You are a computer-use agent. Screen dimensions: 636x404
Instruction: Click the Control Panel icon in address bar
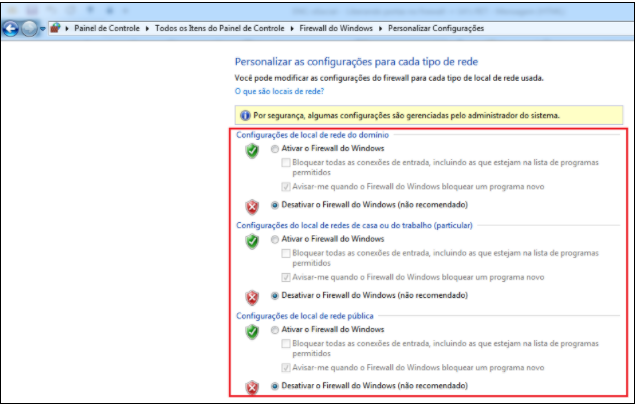point(55,28)
